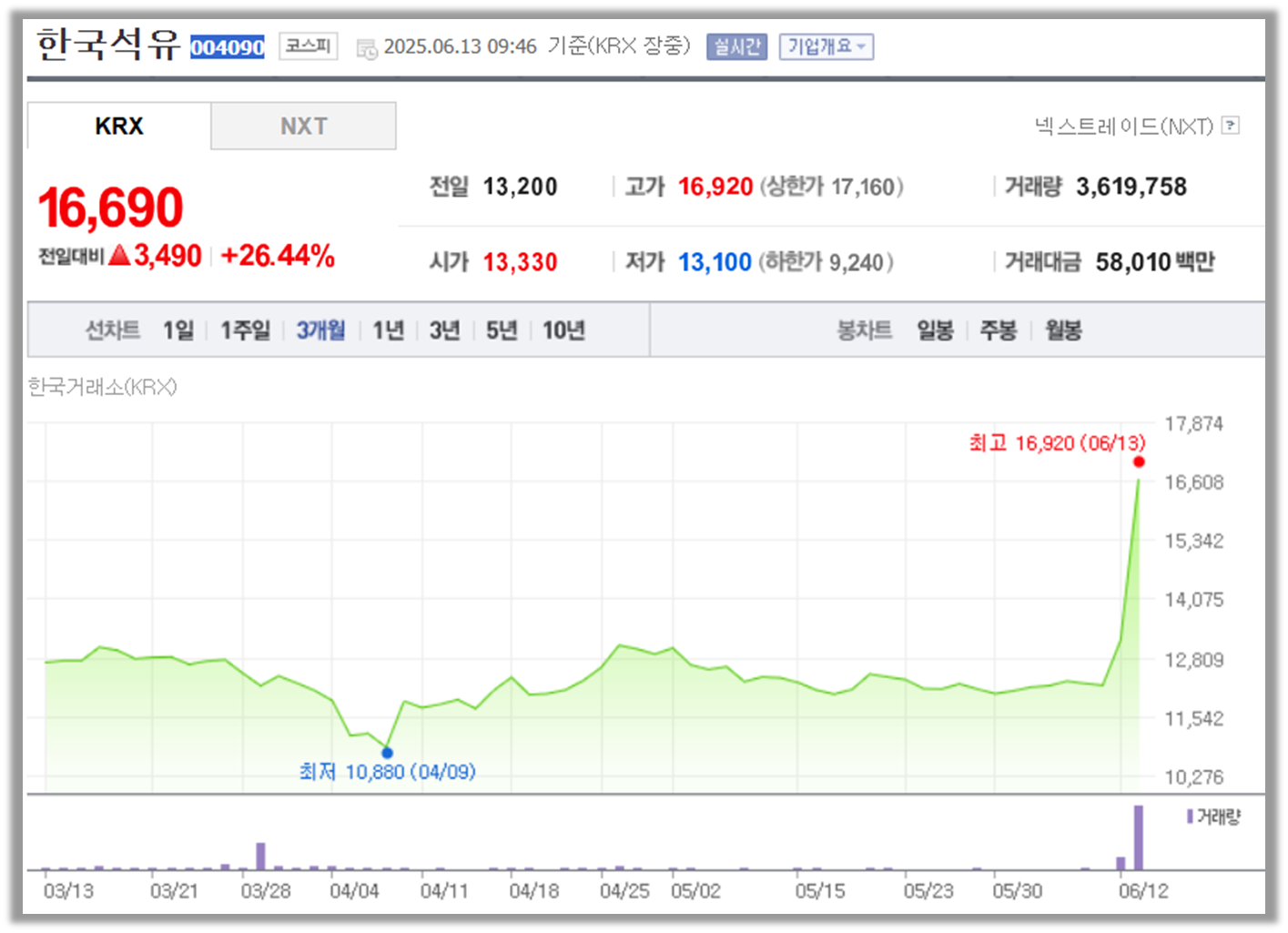1288x933 pixels.
Task: Select the 1주일 line chart period
Action: pos(246,330)
